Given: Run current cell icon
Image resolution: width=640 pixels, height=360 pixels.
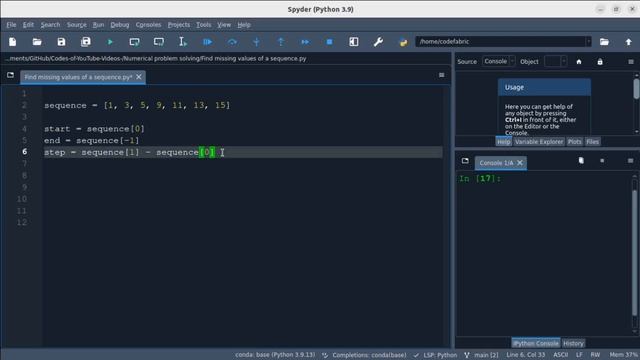Looking at the screenshot, I should pos(134,42).
